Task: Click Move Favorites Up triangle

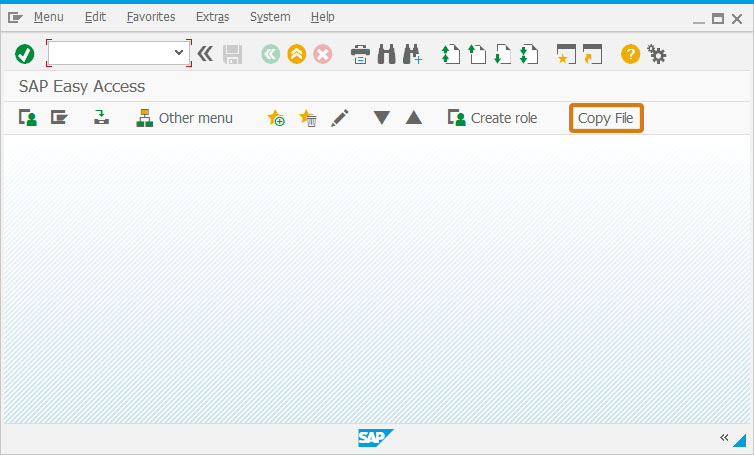Action: [414, 118]
